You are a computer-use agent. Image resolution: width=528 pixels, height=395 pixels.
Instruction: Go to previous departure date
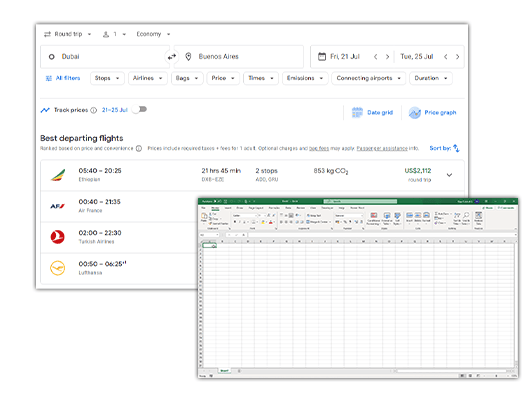376,57
